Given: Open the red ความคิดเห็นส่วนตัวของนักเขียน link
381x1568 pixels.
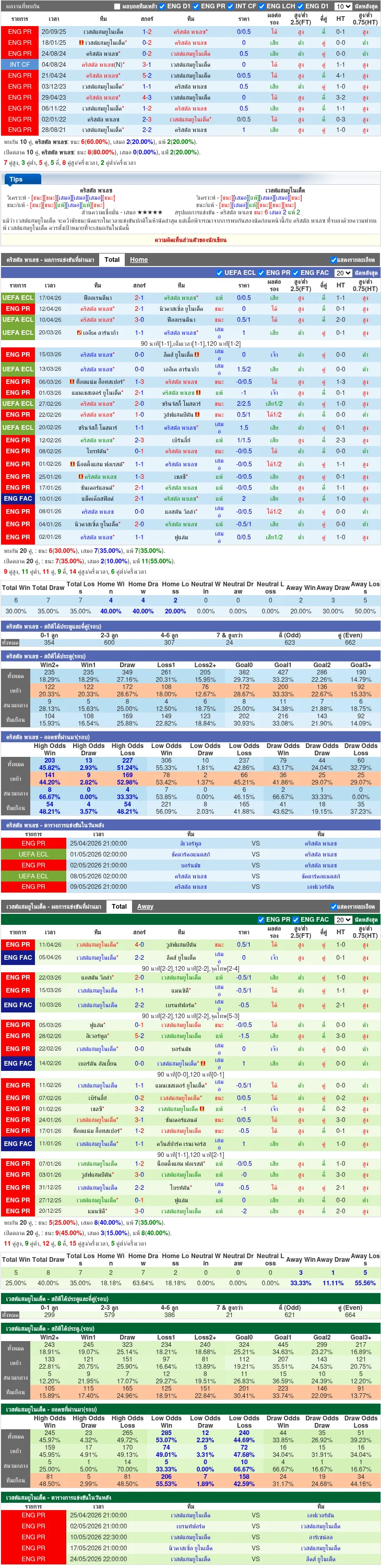Looking at the screenshot, I should 190,240.
